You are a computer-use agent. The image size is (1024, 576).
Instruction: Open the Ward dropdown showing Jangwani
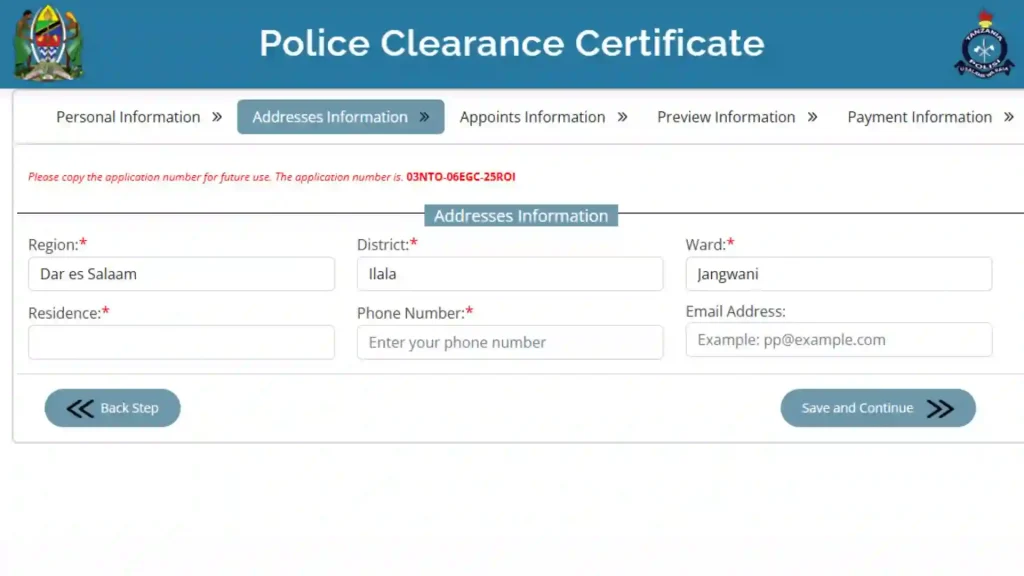839,274
